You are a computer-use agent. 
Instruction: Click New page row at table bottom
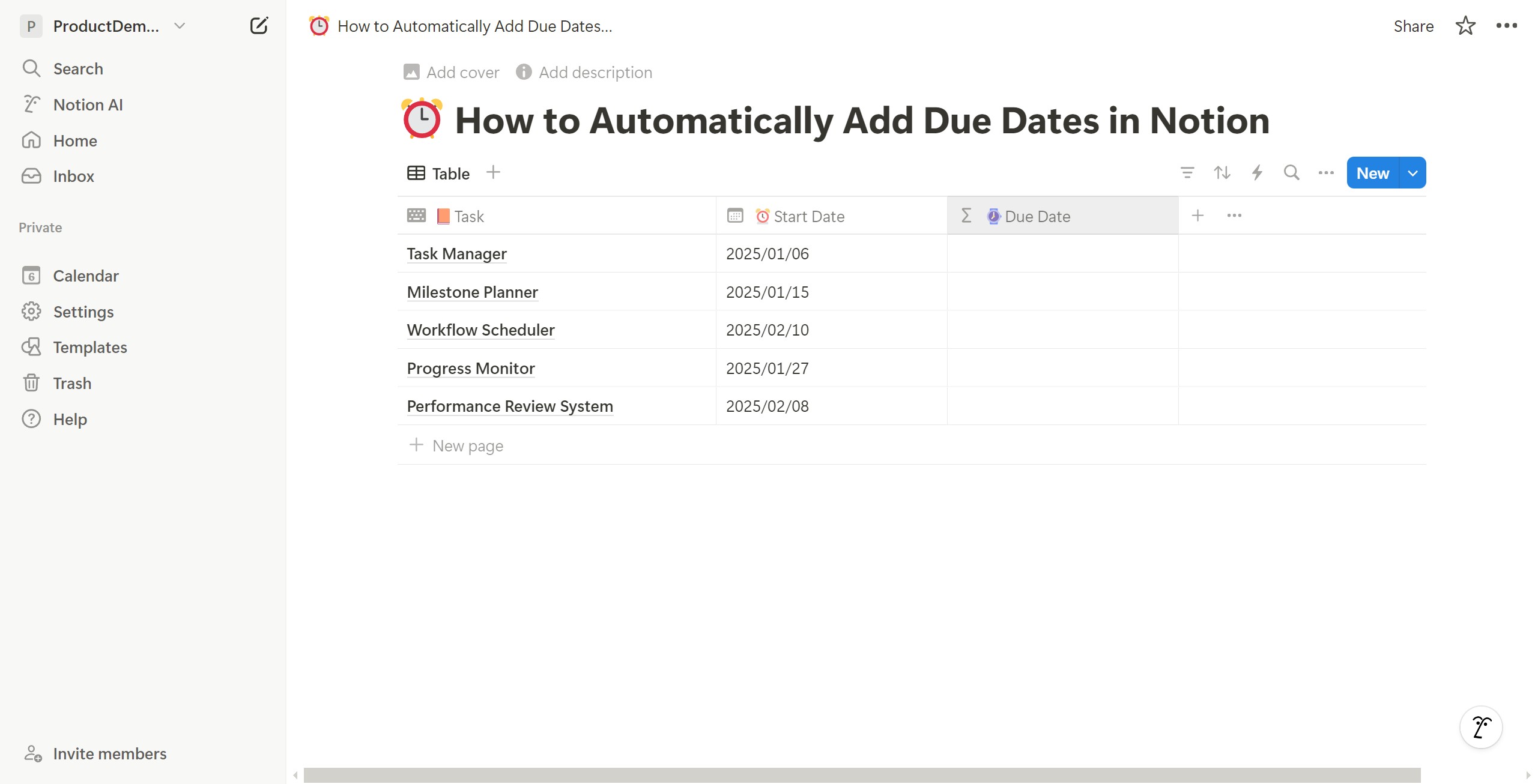(x=912, y=445)
